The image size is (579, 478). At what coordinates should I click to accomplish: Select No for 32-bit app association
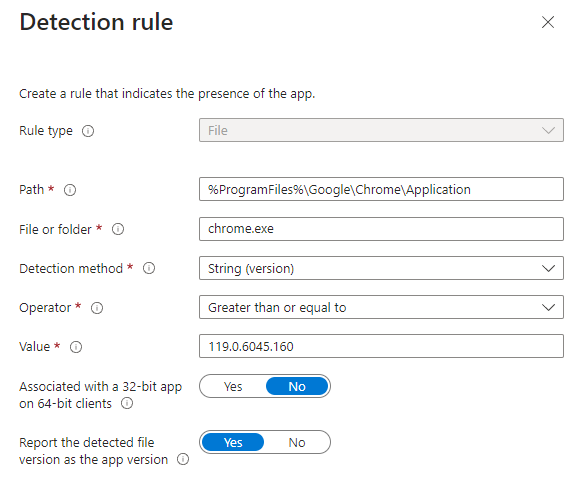(297, 386)
